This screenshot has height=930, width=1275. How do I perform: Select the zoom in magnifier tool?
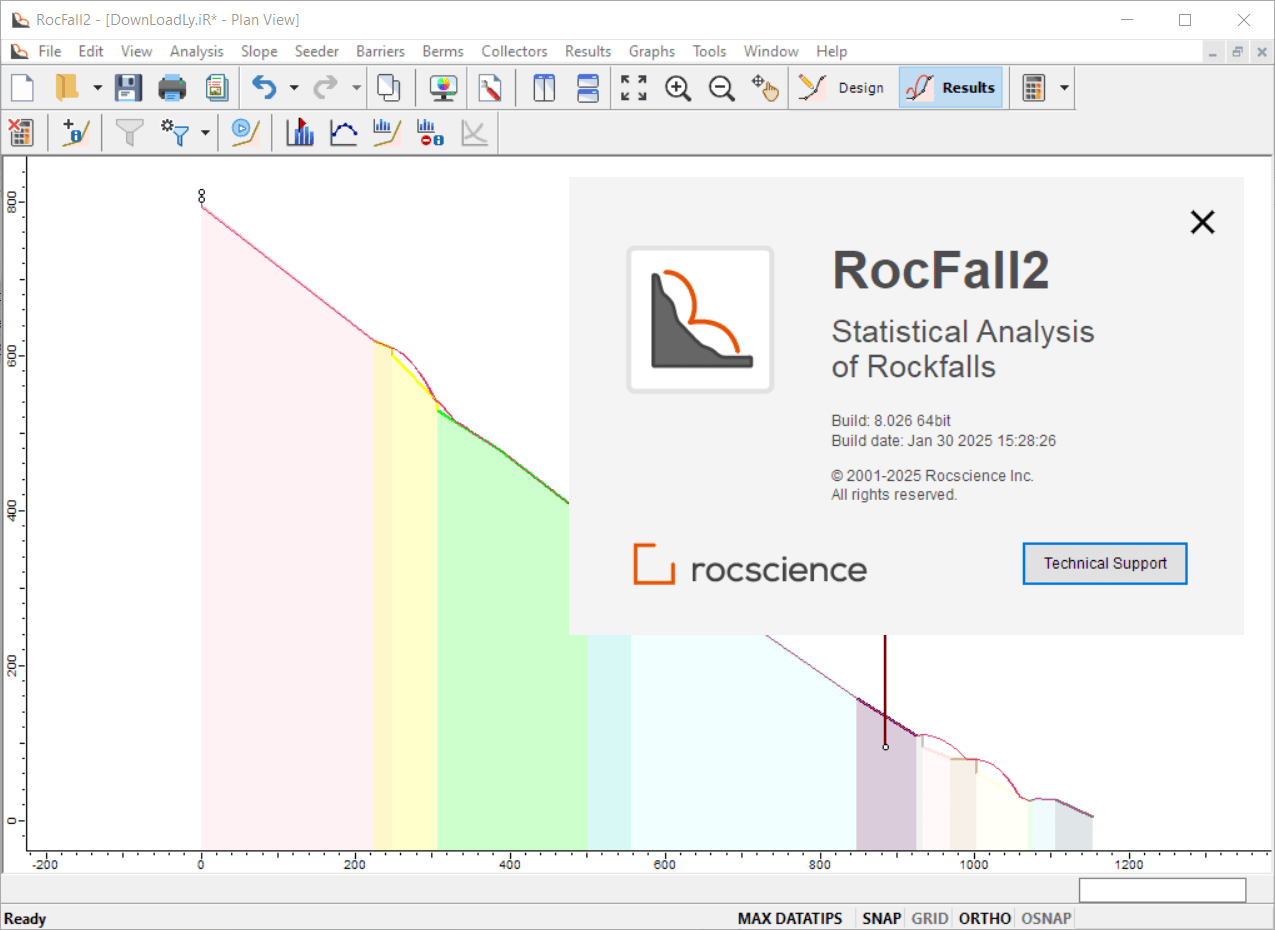[x=678, y=88]
